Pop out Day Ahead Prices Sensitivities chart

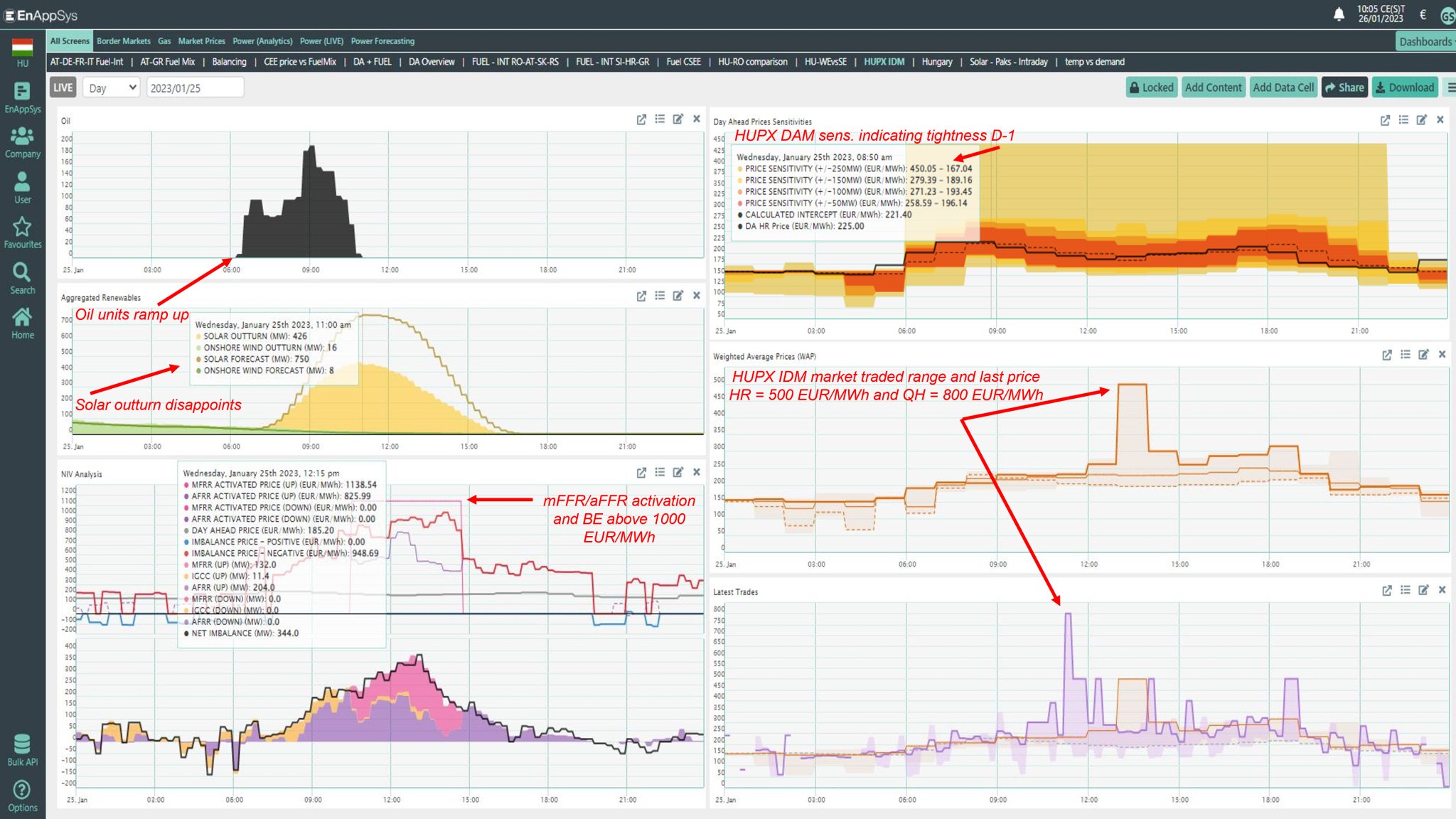coord(1385,120)
